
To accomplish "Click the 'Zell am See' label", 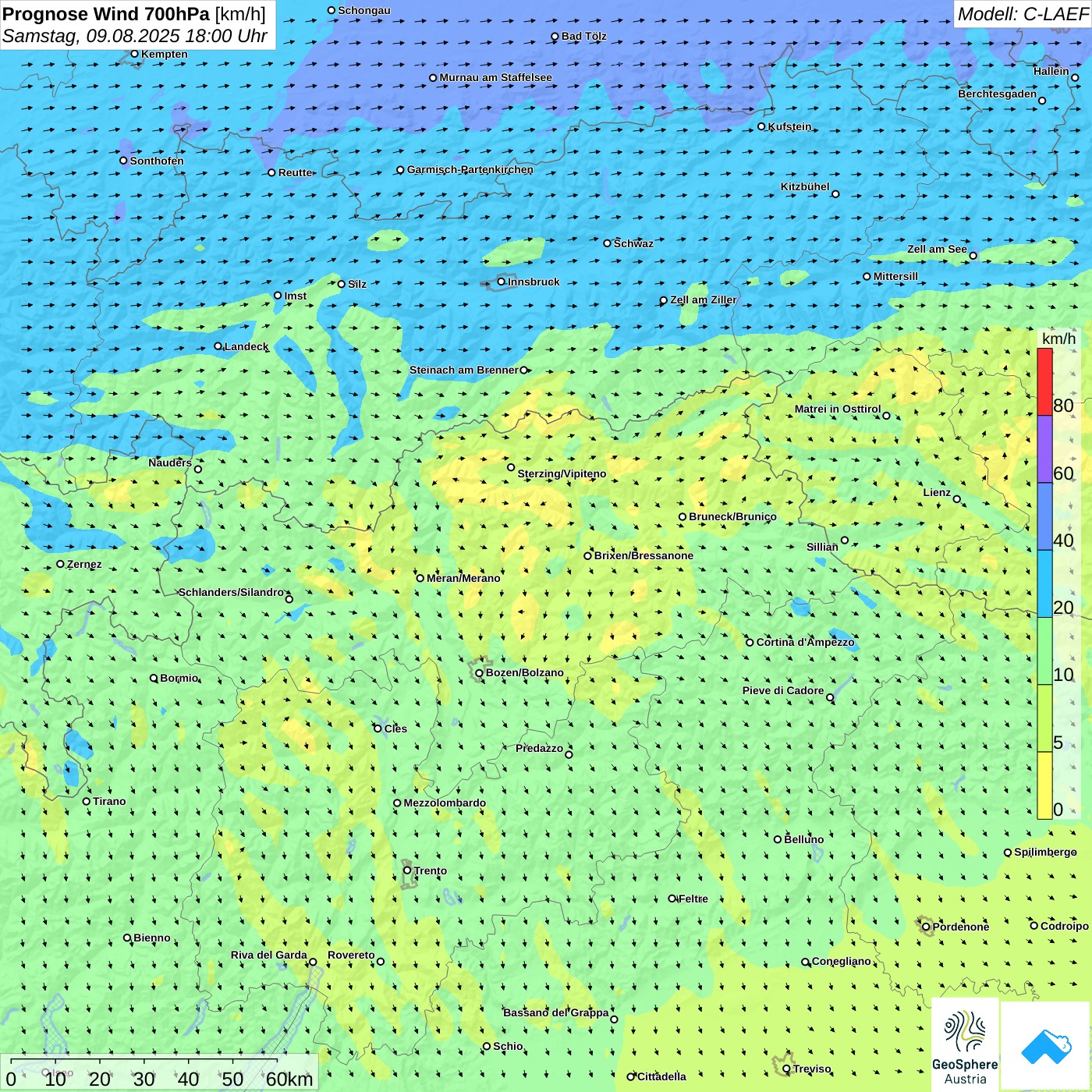I will (937, 249).
